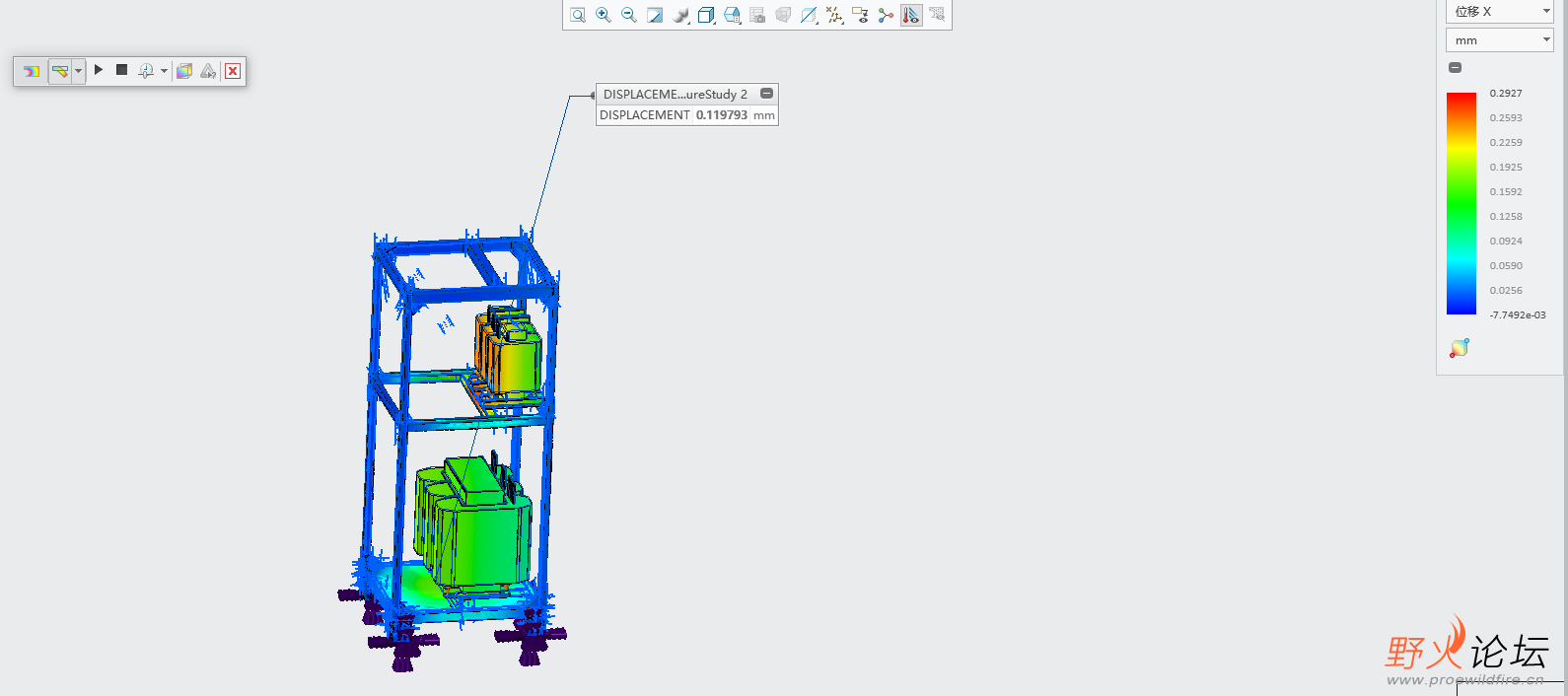Click the spin center icon
1568x696 pixels.
pos(886,15)
